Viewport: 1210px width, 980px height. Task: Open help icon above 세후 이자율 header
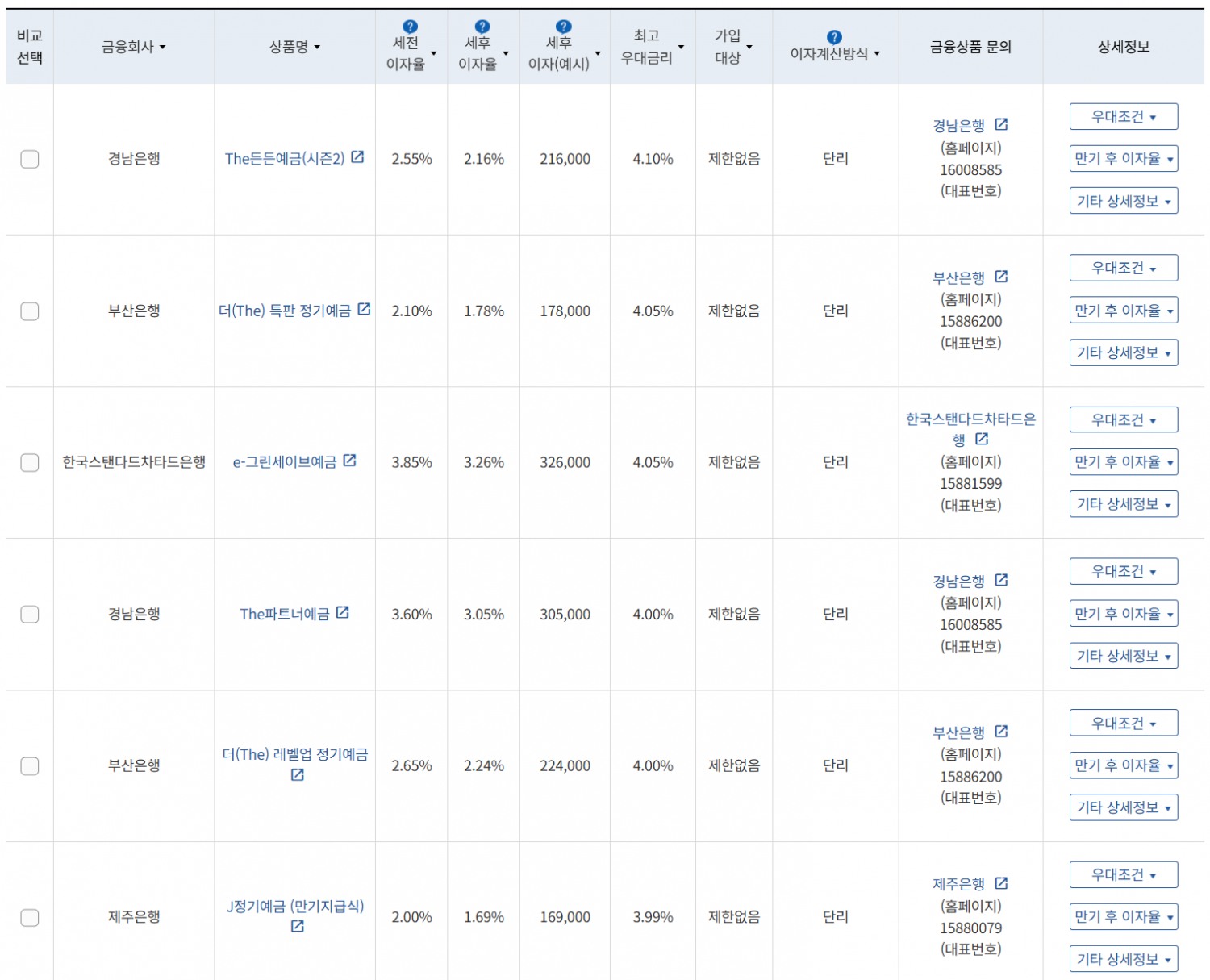[x=482, y=27]
